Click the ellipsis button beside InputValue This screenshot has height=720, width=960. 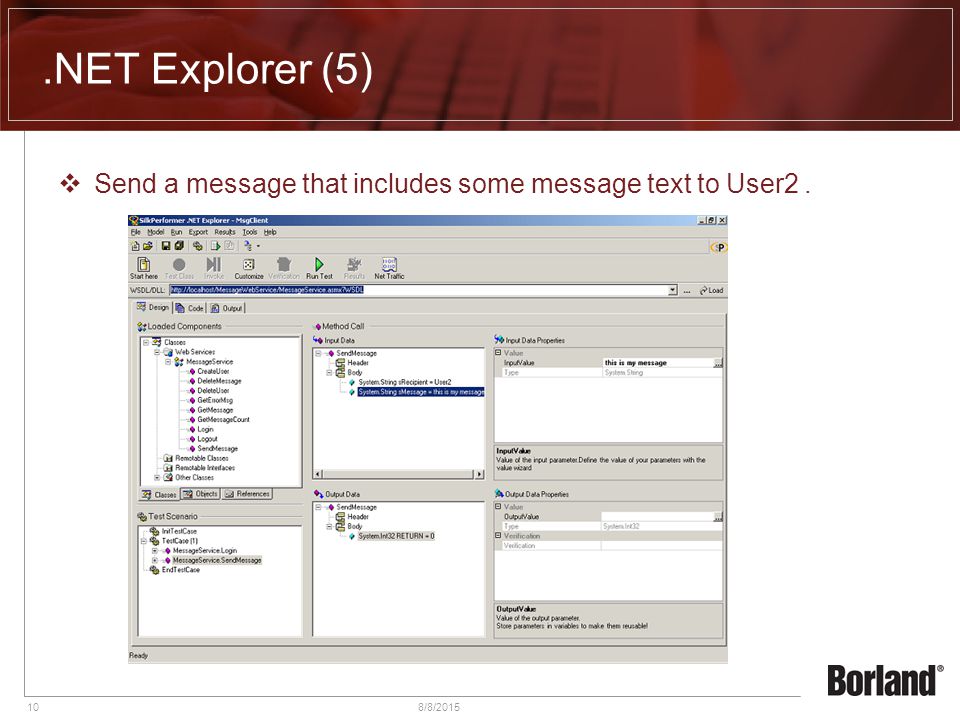[718, 363]
